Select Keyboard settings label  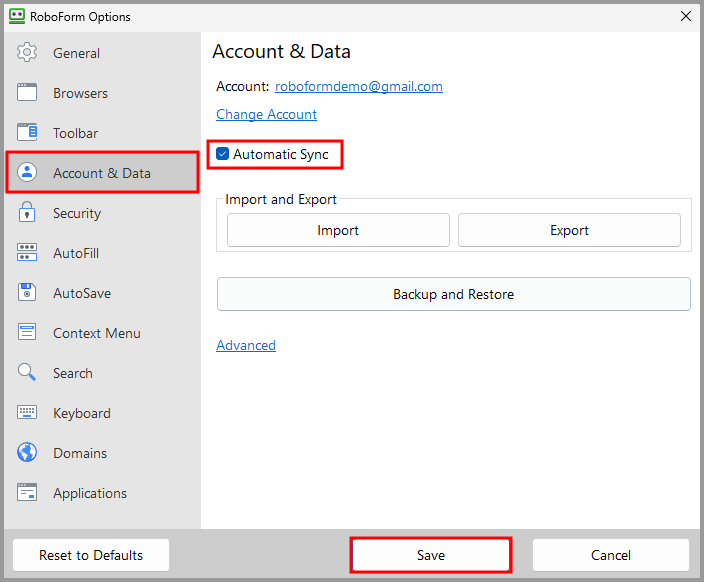point(82,413)
